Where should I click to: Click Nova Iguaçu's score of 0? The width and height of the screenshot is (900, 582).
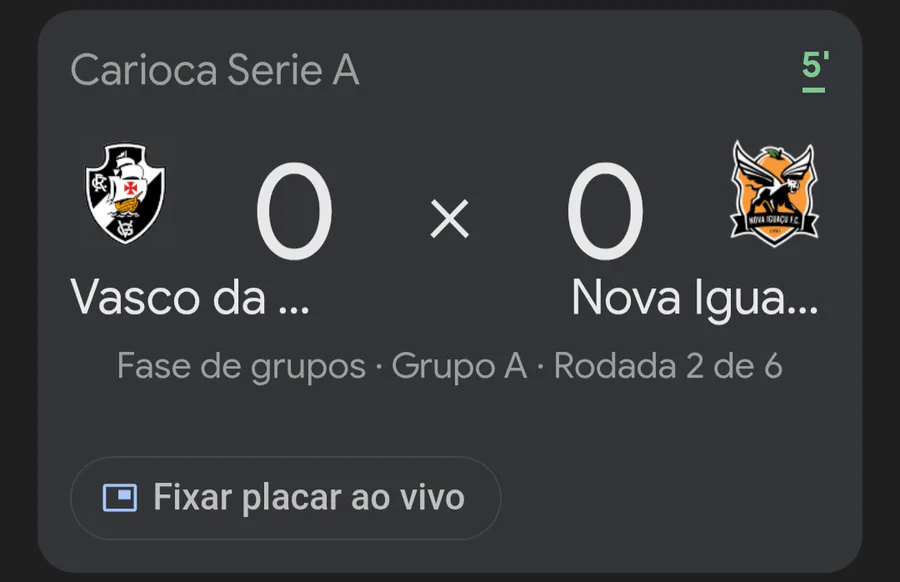coord(605,214)
